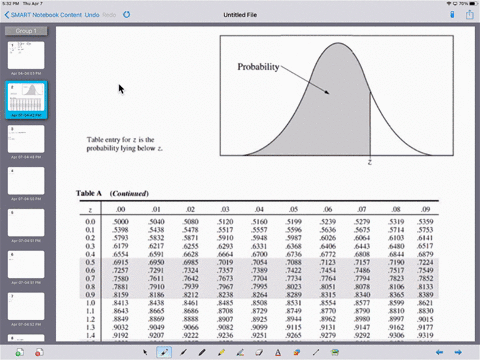Click the 'Probability' label in the graph
The width and height of the screenshot is (480, 360).
258,67
